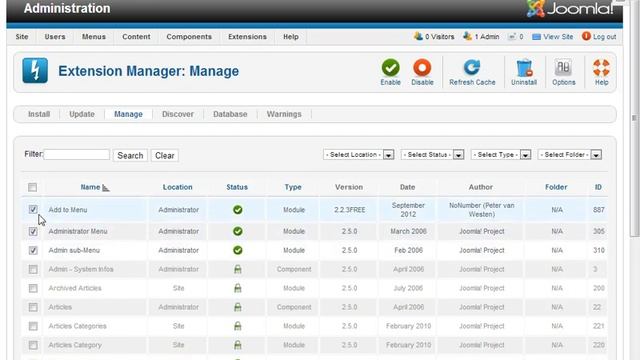Uncheck the Administrator Menu checkbox
Screen dimensions: 640x360
[x=33, y=231]
